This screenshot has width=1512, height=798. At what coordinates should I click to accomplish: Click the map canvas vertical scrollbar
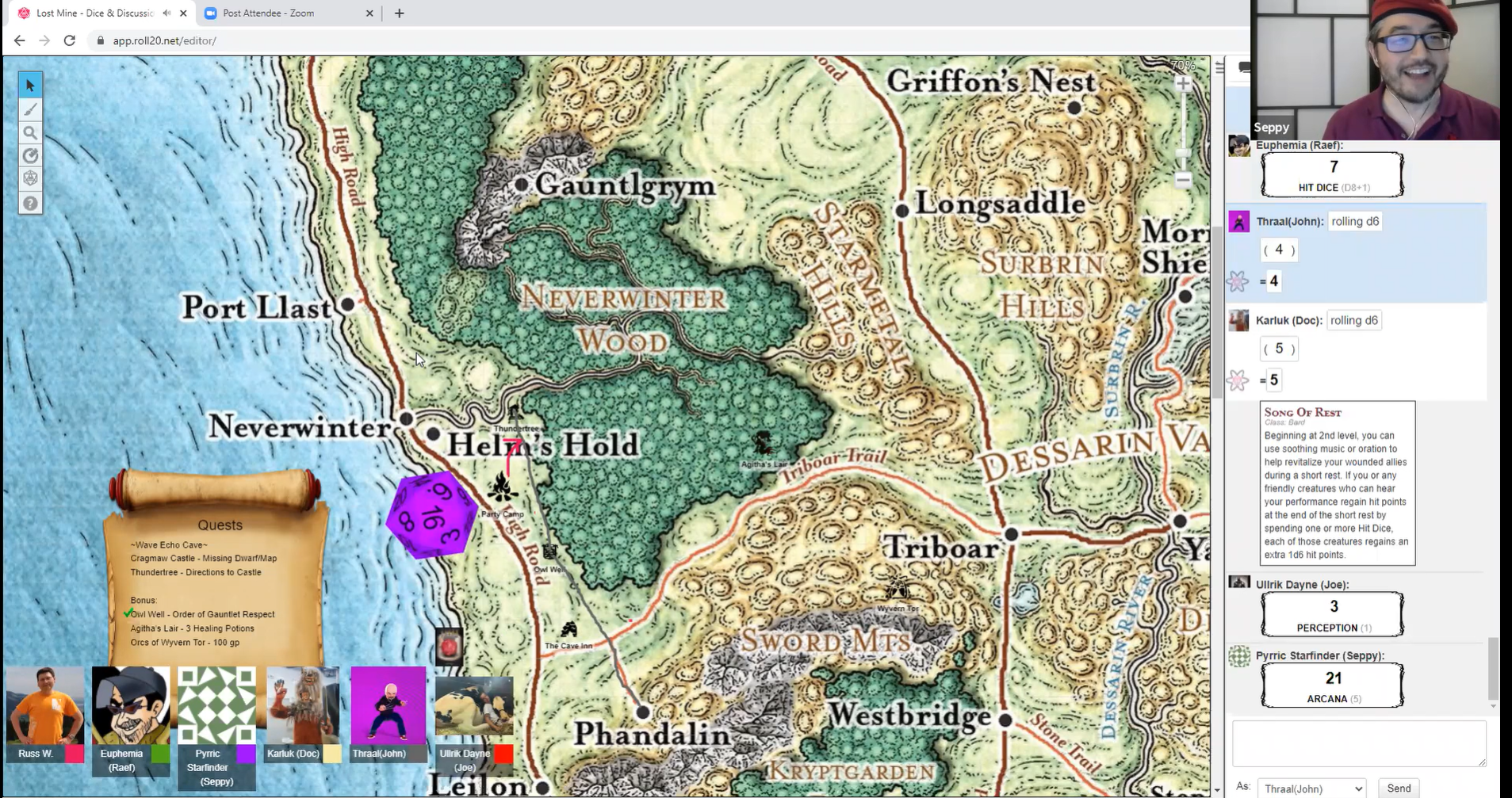coord(1217,313)
